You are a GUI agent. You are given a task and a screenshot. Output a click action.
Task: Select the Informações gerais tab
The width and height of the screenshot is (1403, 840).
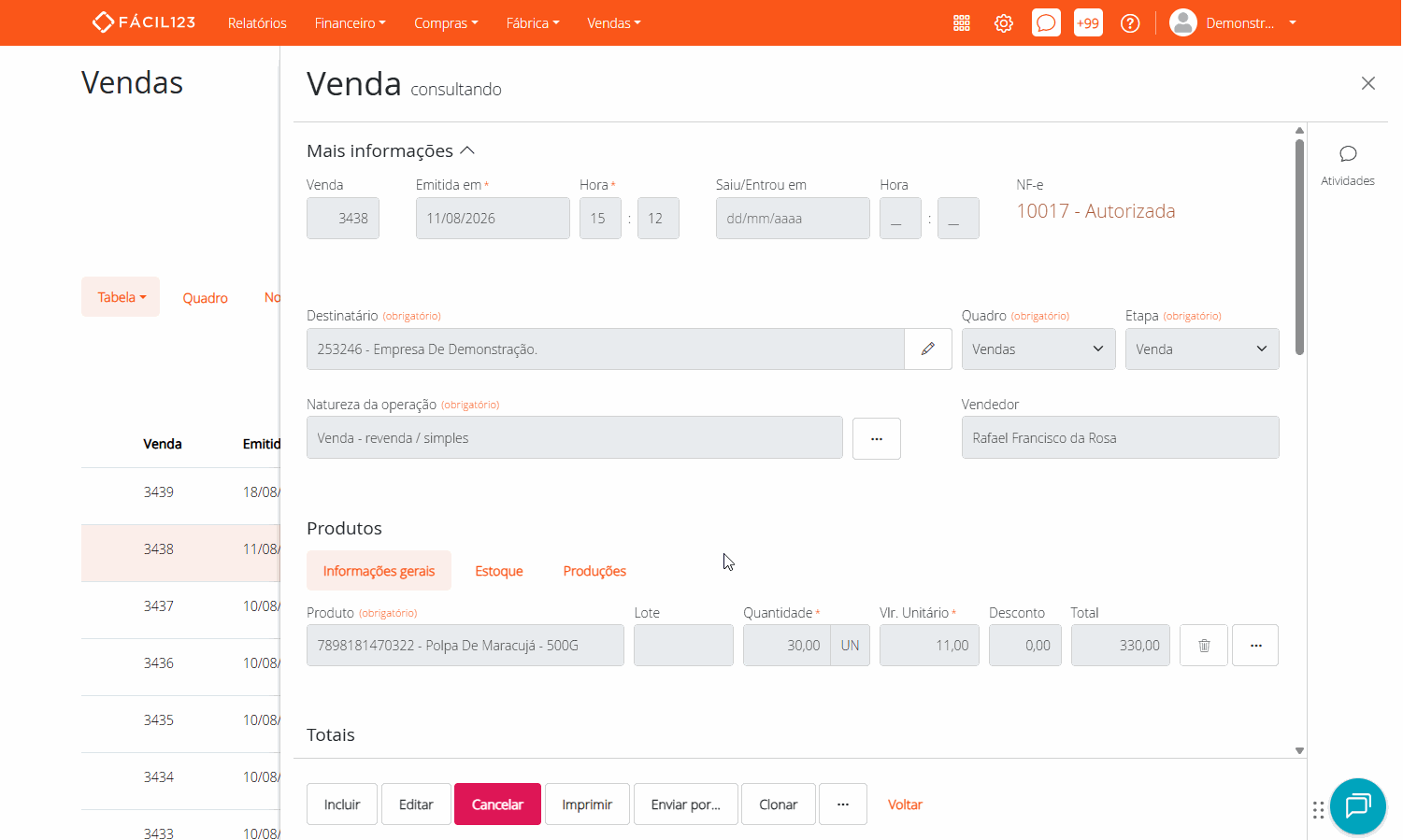(379, 571)
